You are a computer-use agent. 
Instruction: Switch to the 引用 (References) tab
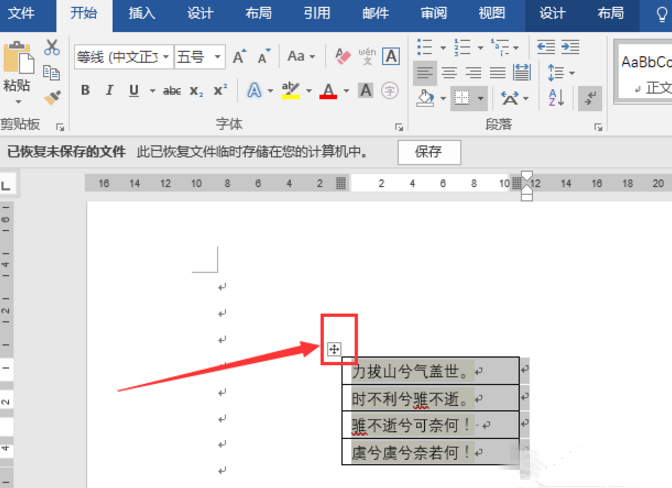(317, 14)
